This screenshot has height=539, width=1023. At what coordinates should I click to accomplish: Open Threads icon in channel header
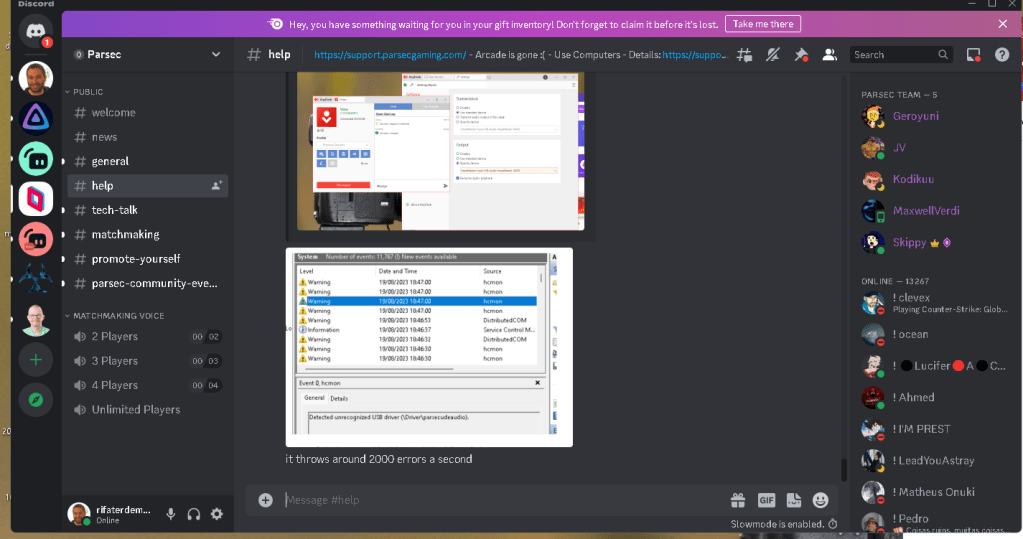(x=744, y=55)
